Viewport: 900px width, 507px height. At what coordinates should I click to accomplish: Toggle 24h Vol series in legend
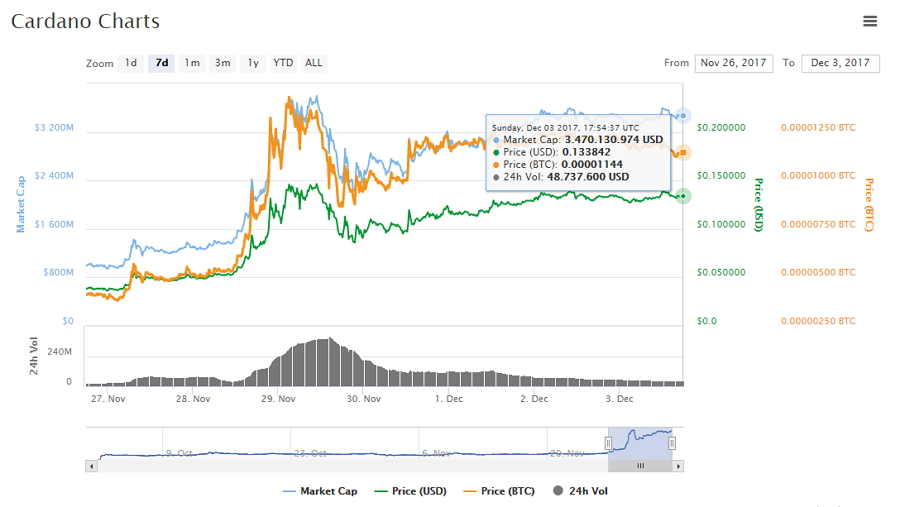pyautogui.click(x=580, y=491)
